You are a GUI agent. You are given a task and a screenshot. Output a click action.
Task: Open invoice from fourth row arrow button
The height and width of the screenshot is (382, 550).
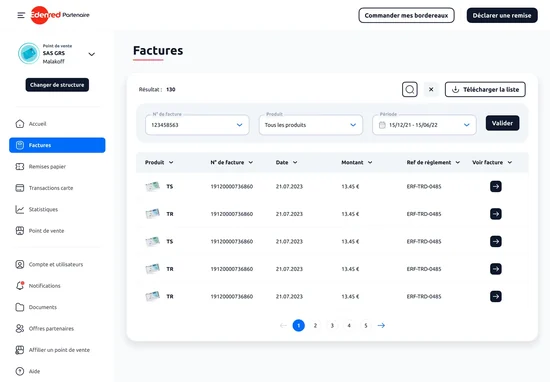(496, 269)
